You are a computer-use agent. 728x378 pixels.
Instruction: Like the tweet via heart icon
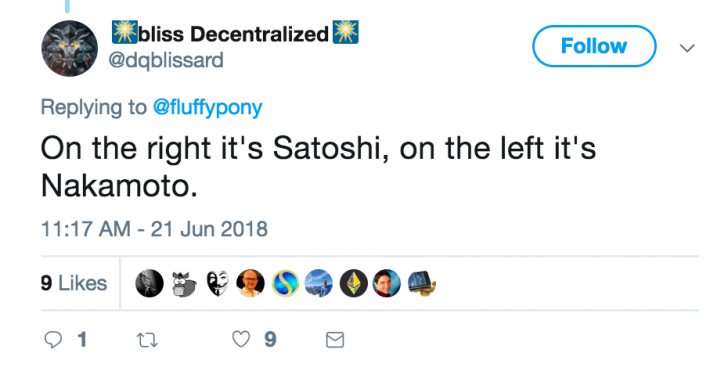[241, 339]
